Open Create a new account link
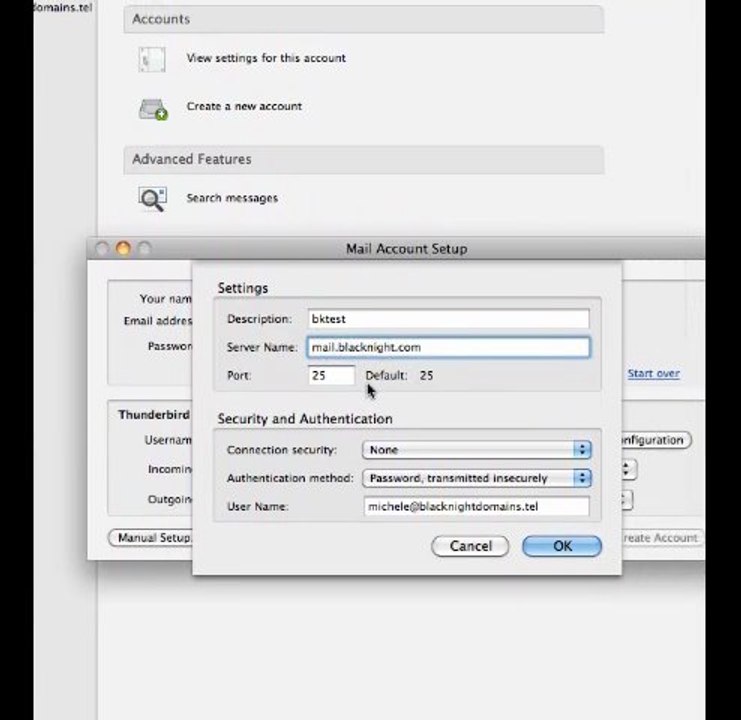This screenshot has height=720, width=741. tap(244, 106)
